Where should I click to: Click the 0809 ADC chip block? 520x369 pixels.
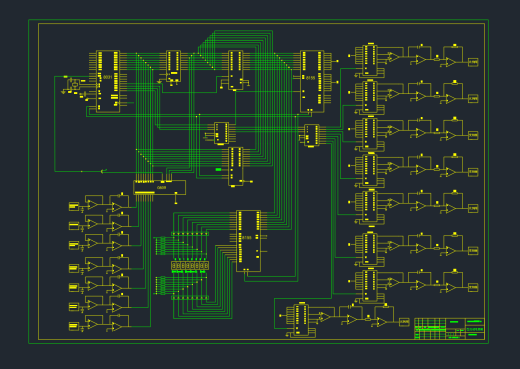coord(160,187)
